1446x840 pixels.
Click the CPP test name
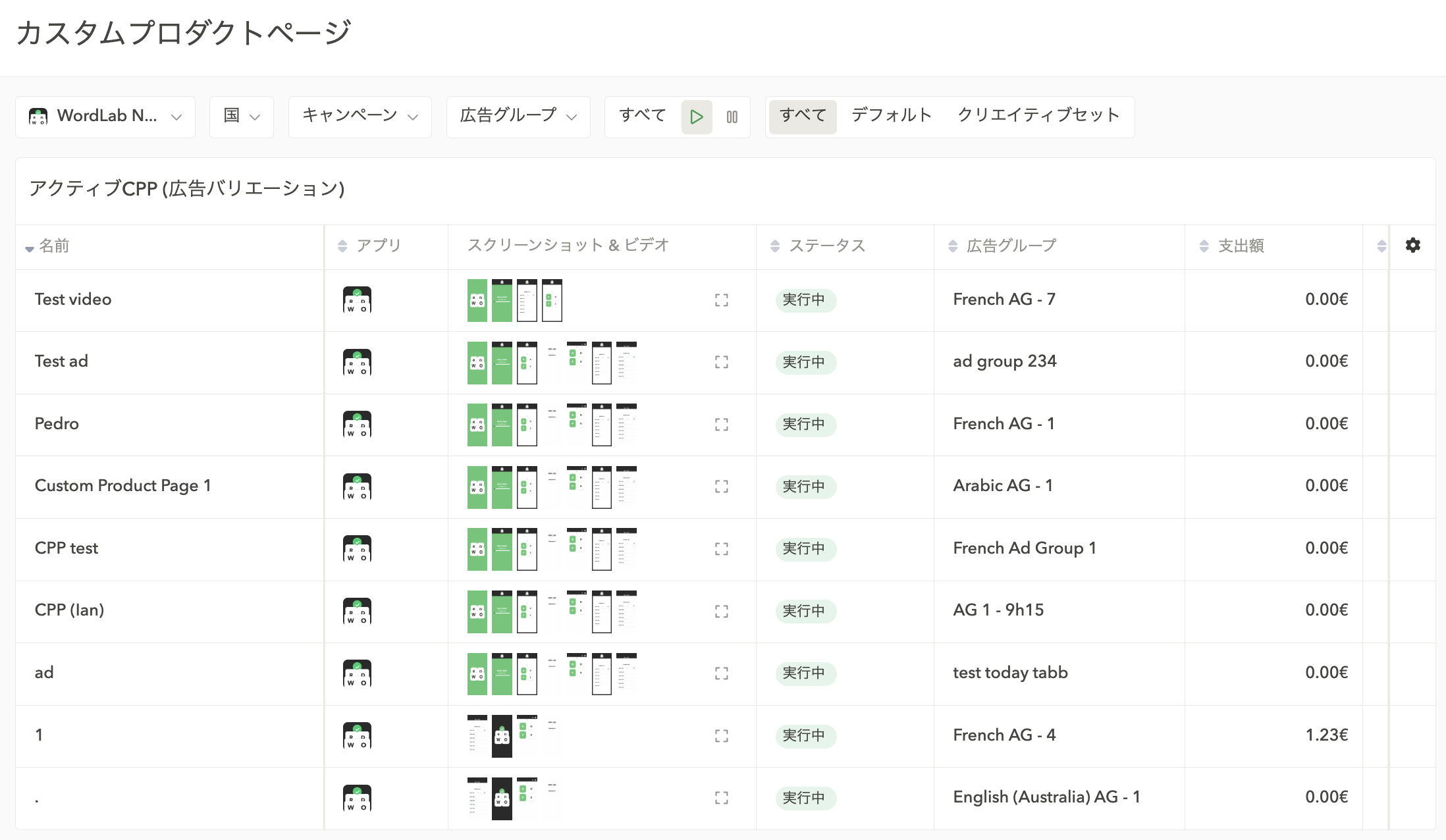[x=67, y=548]
